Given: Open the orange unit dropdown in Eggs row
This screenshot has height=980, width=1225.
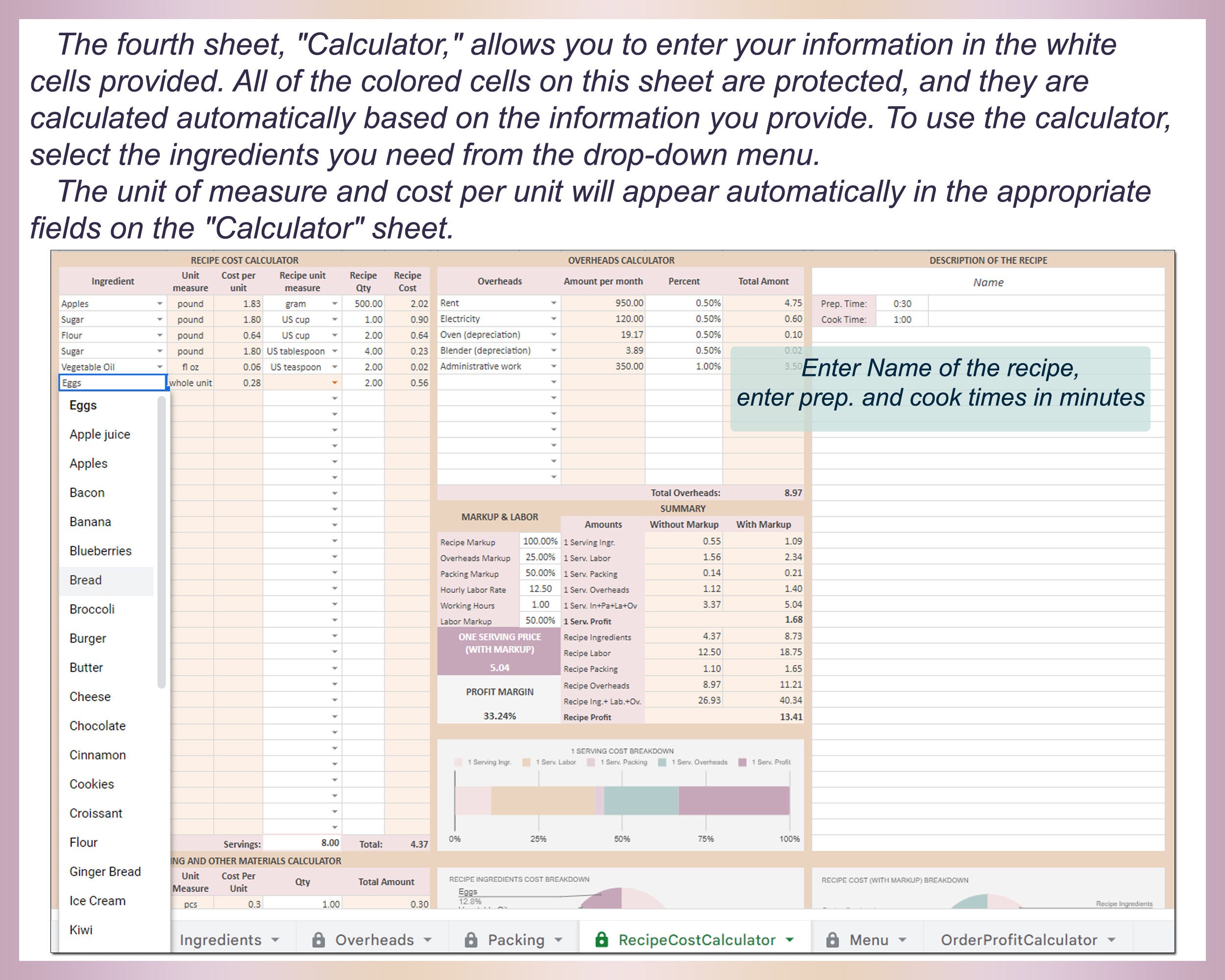Looking at the screenshot, I should click(335, 383).
